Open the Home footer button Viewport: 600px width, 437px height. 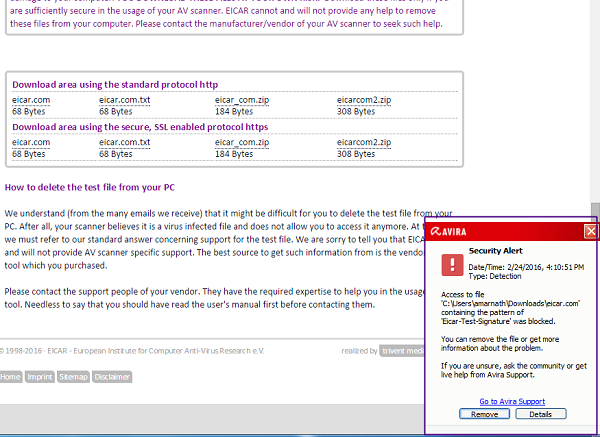(10, 377)
